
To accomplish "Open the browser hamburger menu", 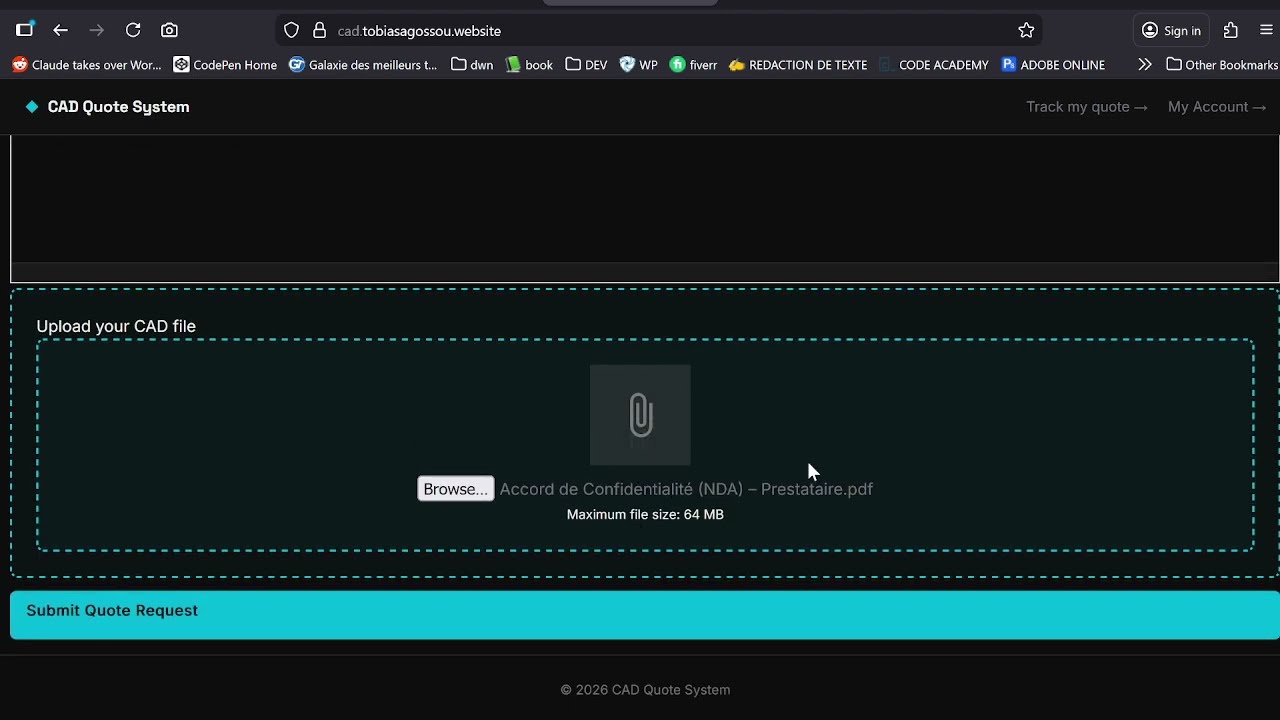I will (1266, 30).
